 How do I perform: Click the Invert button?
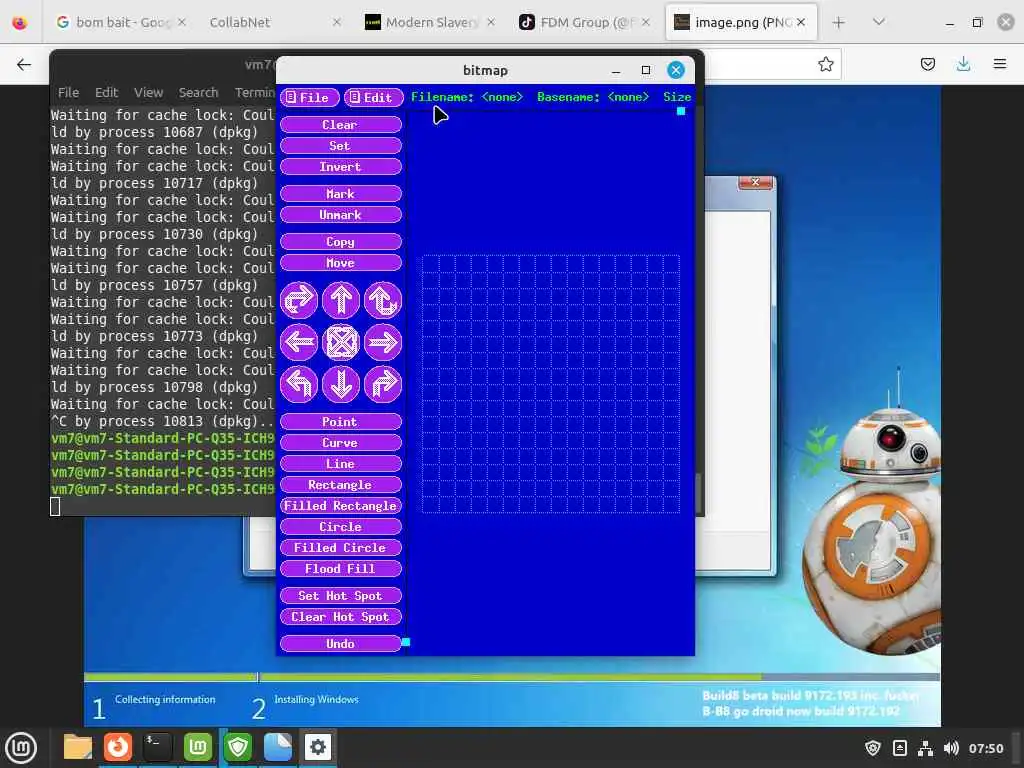click(x=340, y=167)
